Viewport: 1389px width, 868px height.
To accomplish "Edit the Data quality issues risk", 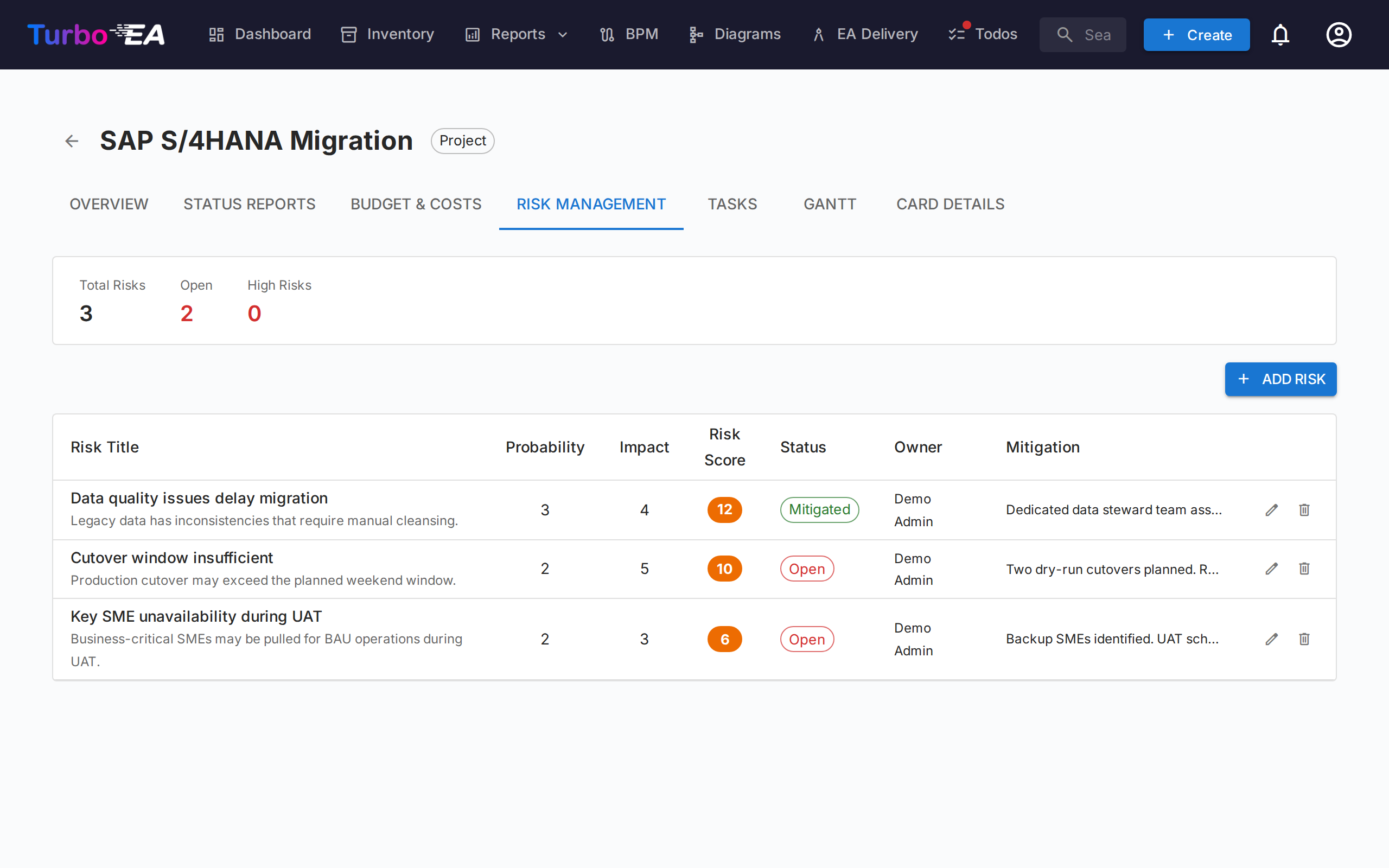I will (1271, 510).
